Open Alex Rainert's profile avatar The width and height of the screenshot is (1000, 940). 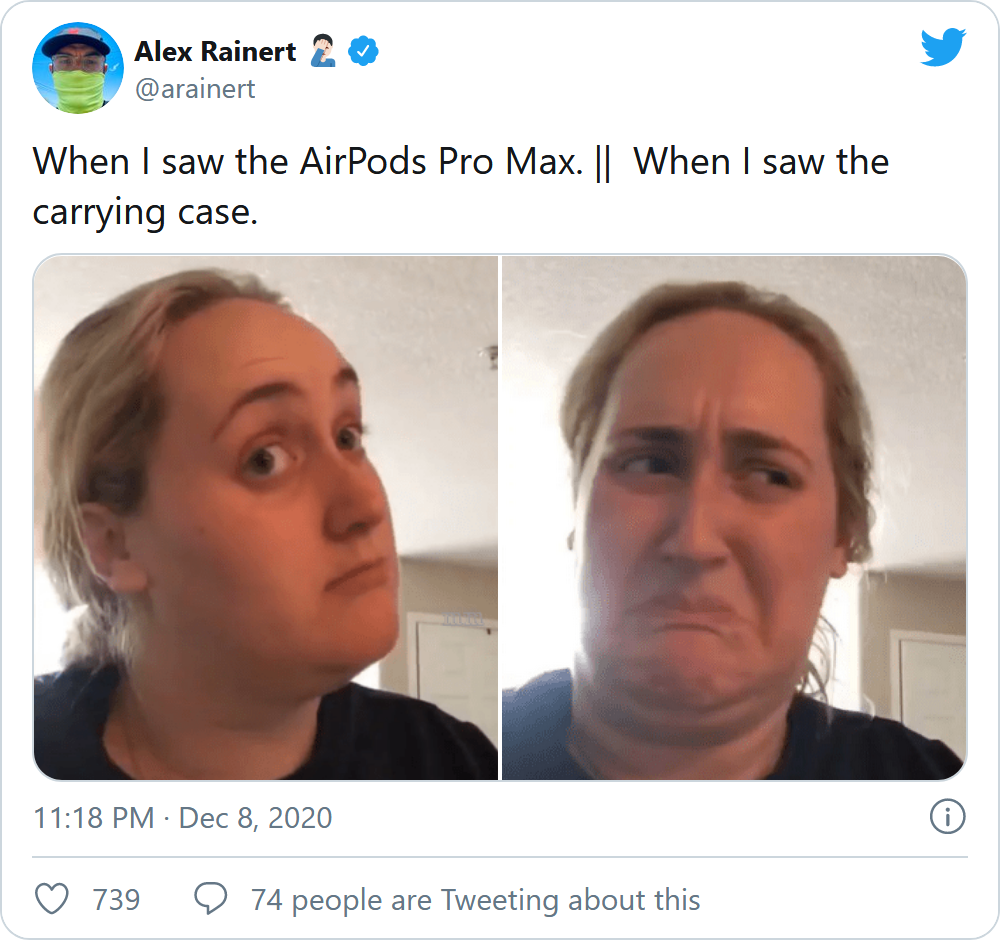click(78, 68)
